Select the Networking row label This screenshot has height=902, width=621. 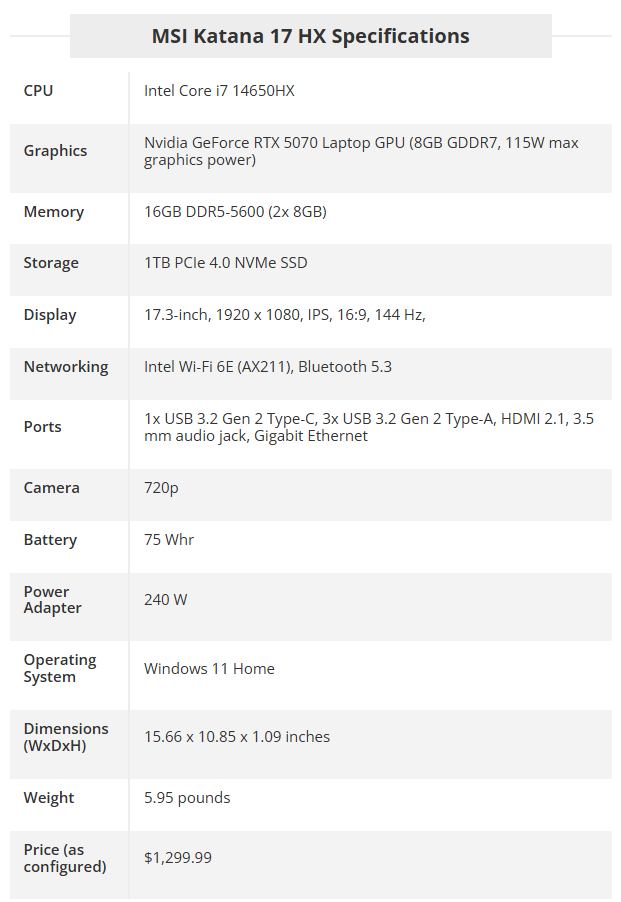tap(66, 367)
